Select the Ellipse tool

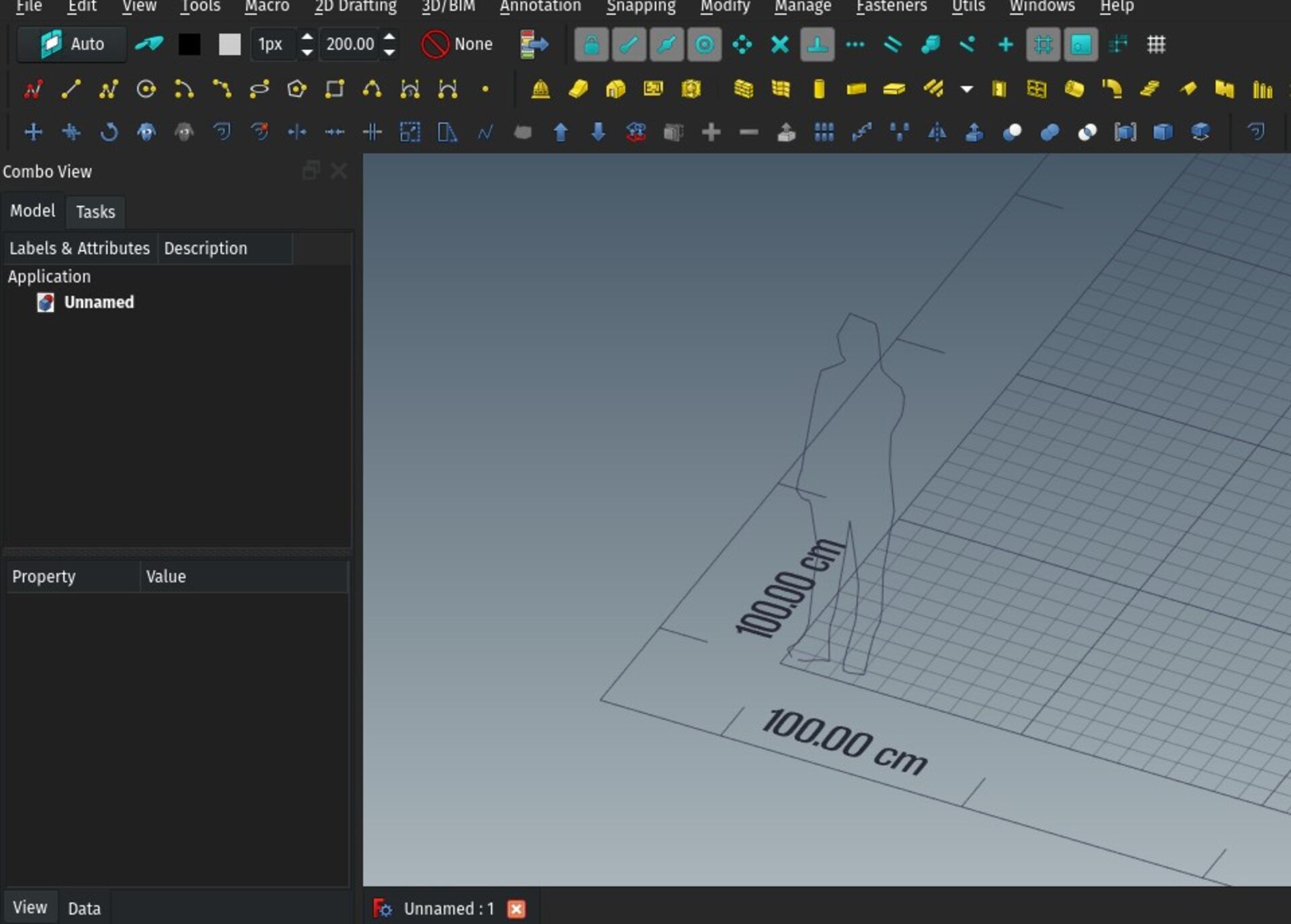259,89
